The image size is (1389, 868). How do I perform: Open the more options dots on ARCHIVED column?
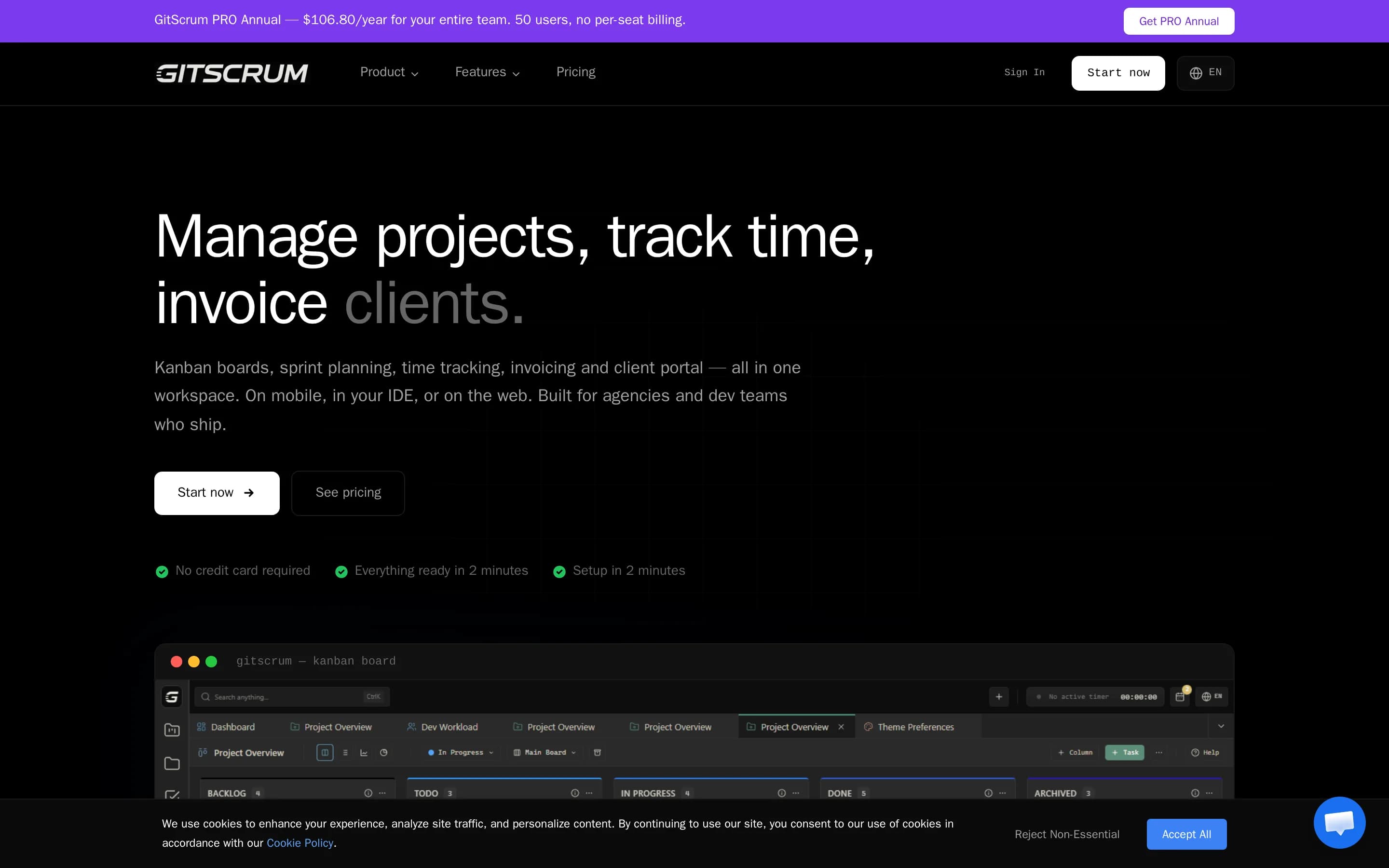click(x=1210, y=793)
